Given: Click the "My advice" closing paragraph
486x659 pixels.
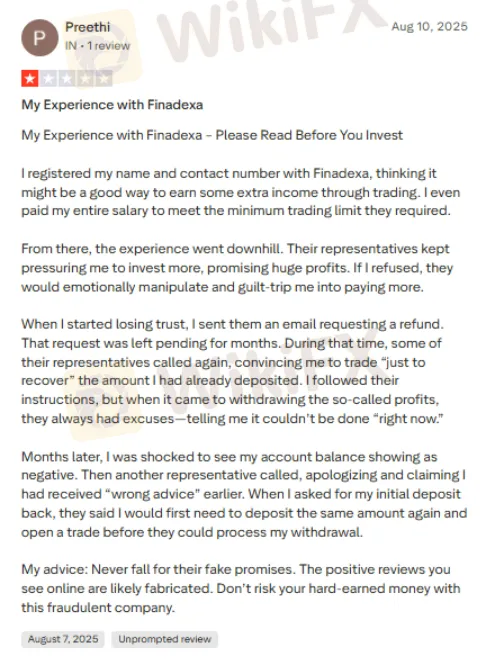Looking at the screenshot, I should (x=241, y=588).
